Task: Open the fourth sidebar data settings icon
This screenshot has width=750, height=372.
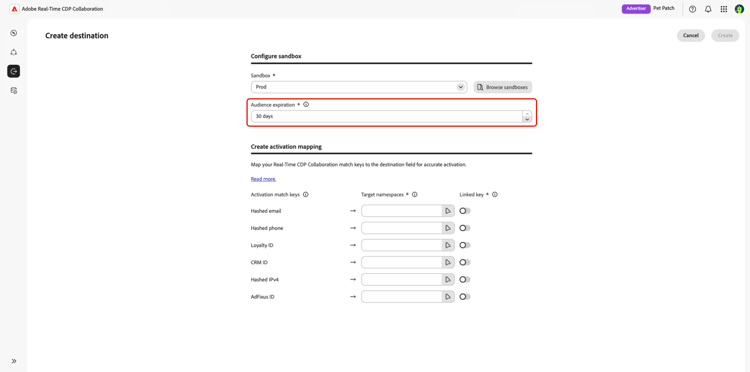Action: (13, 90)
